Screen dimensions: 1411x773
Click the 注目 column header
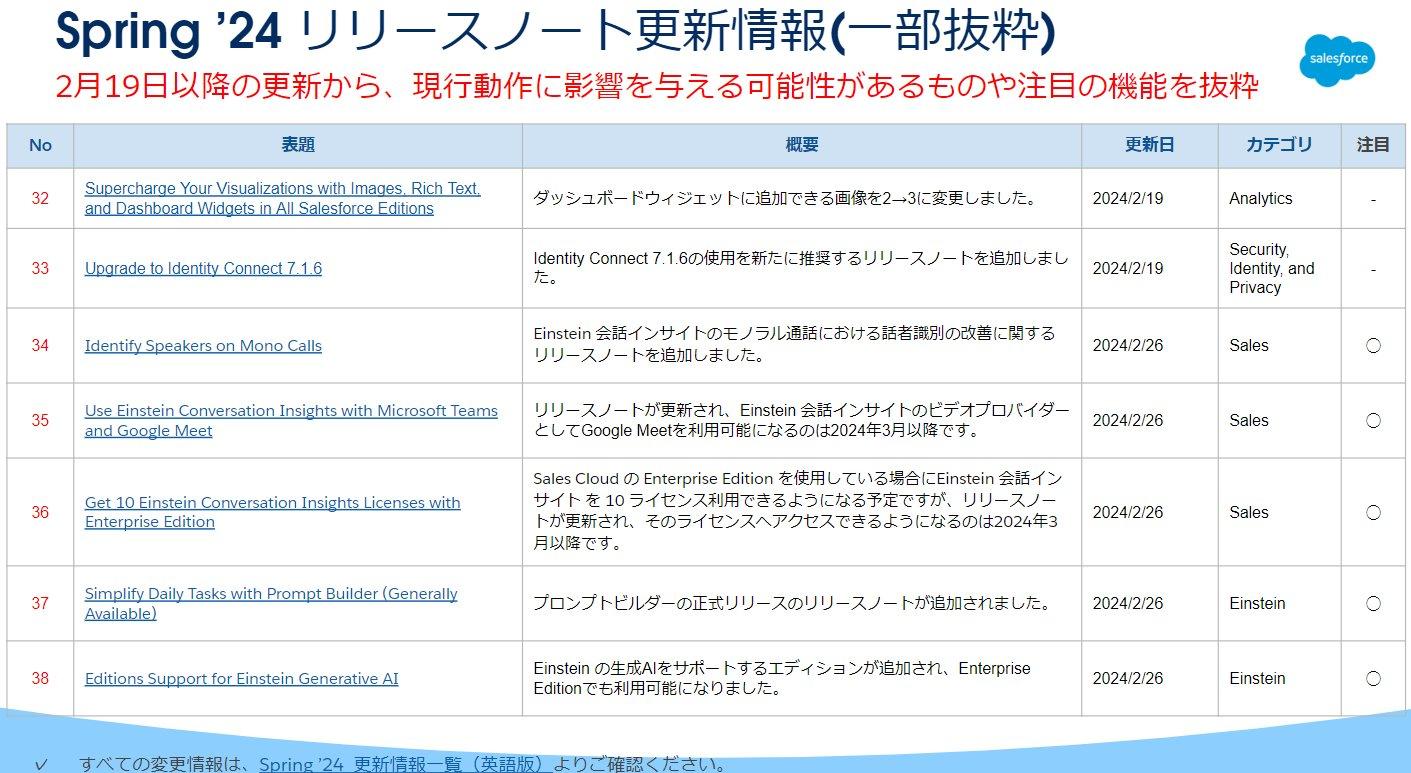point(1373,145)
